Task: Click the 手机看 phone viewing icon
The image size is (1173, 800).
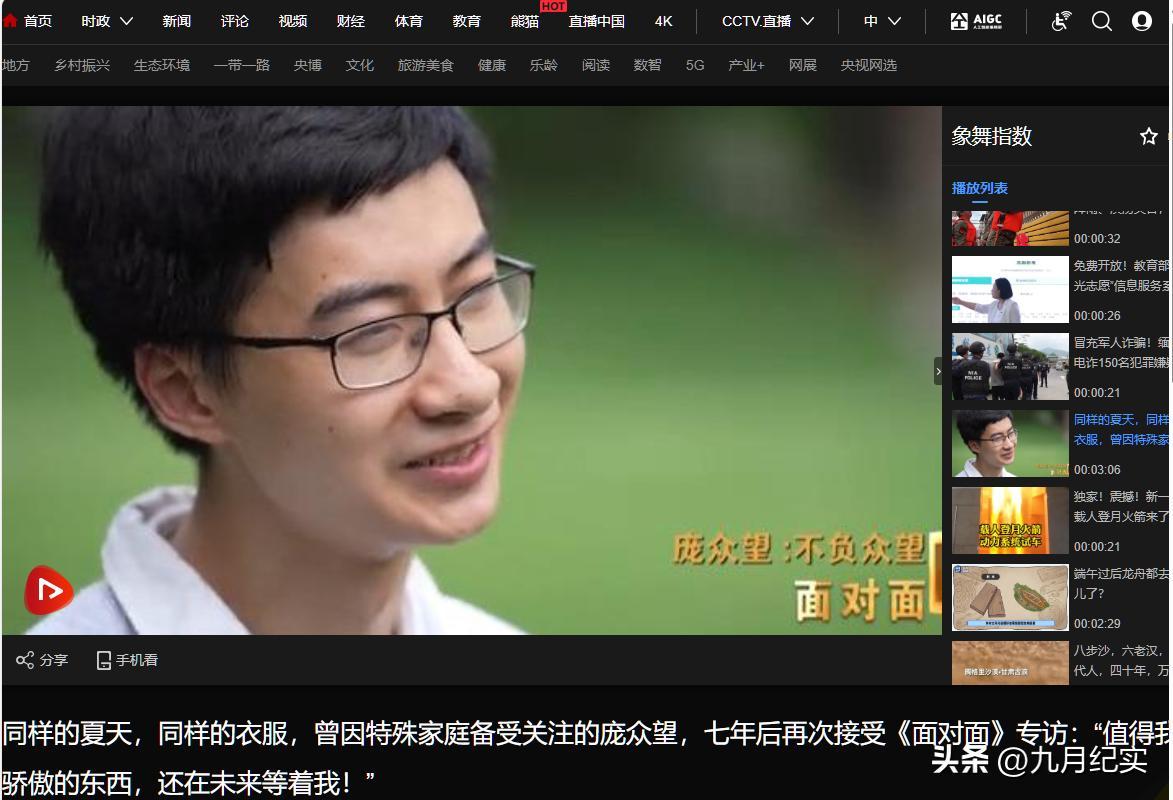Action: [x=103, y=660]
